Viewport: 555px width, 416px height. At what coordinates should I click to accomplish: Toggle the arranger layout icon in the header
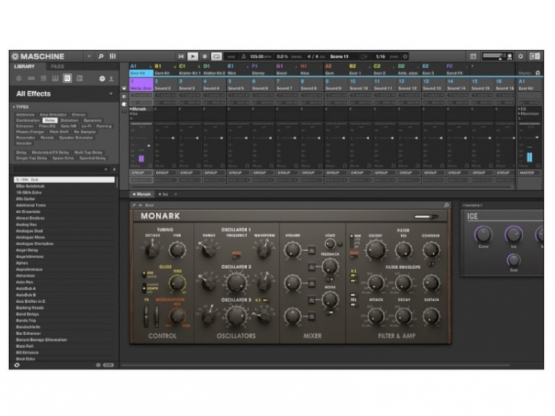coord(473,56)
